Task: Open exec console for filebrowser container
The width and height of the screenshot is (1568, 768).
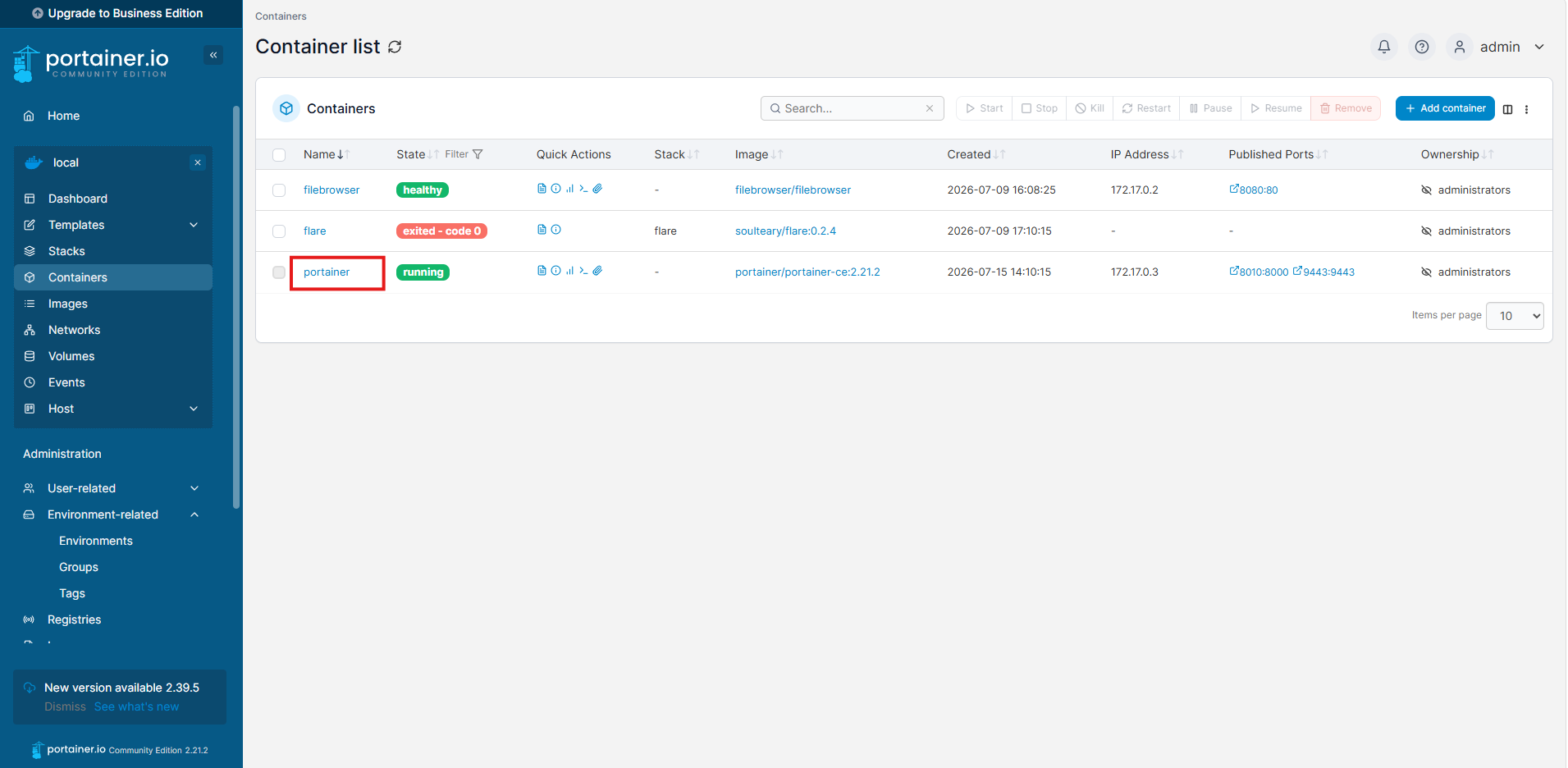Action: [x=583, y=189]
